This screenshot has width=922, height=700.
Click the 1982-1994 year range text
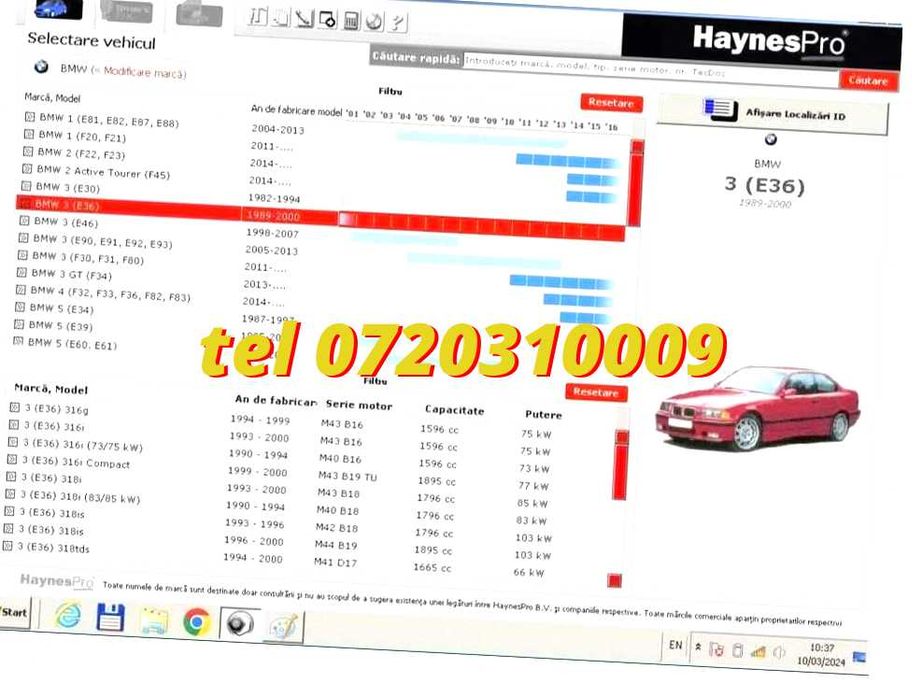[273, 198]
